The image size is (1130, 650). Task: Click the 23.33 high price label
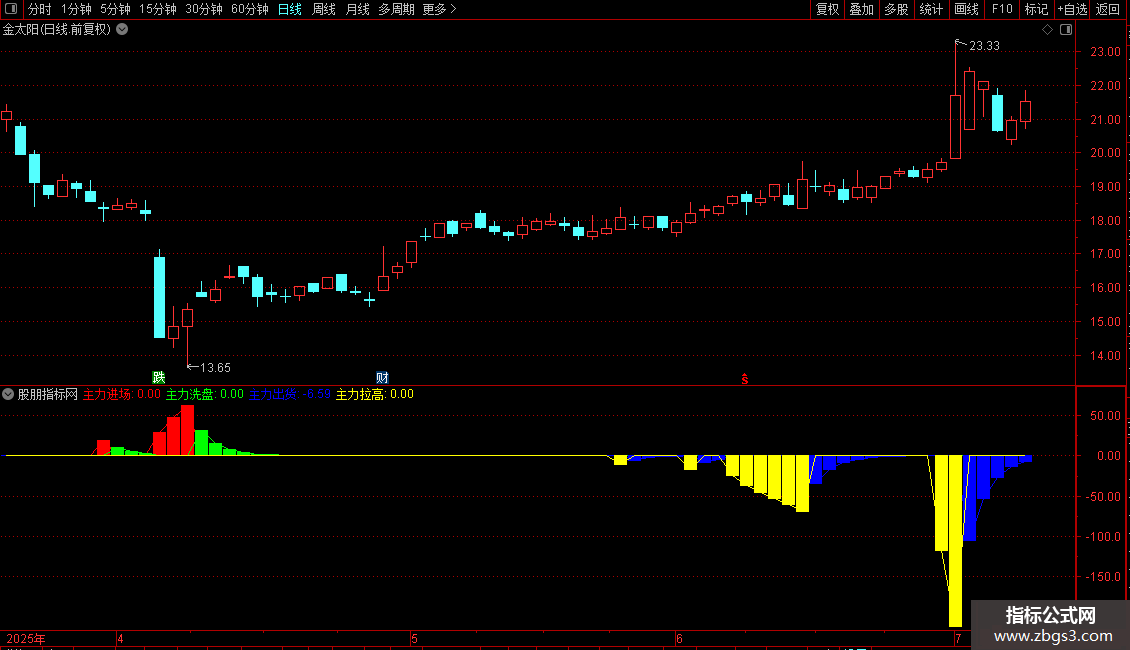tap(984, 46)
